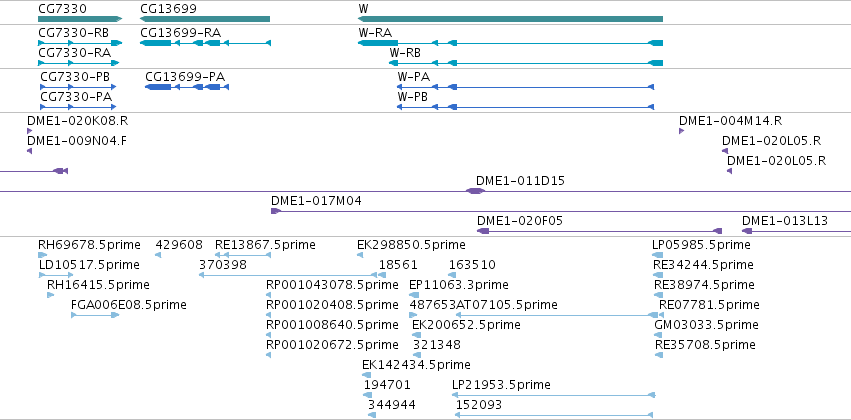Open the W-RA transcript glyph
This screenshot has height=420, width=851.
[x=510, y=43]
